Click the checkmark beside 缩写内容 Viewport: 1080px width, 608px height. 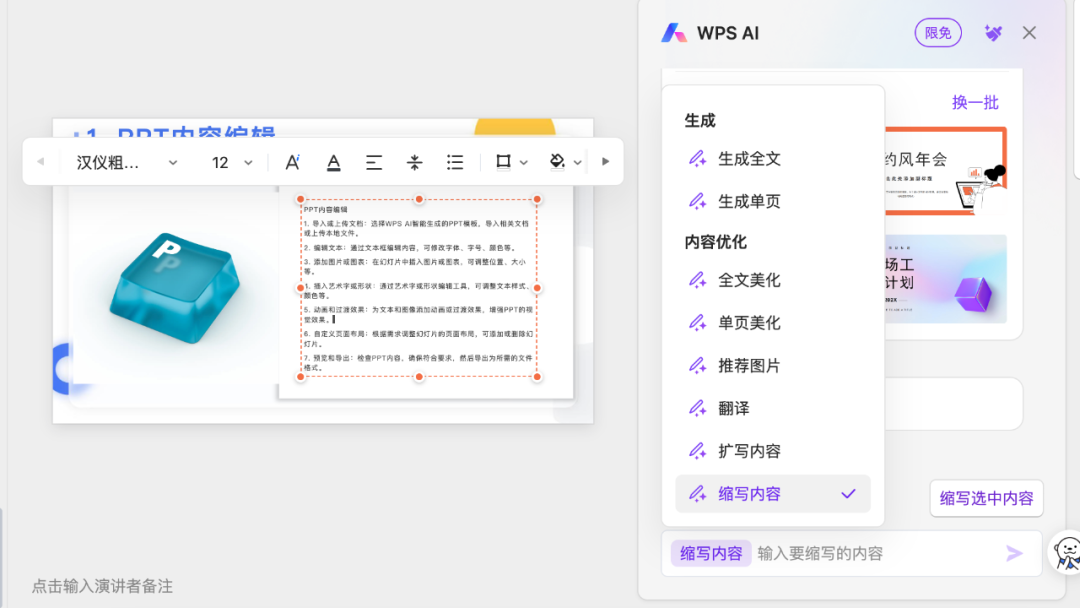[x=849, y=494]
